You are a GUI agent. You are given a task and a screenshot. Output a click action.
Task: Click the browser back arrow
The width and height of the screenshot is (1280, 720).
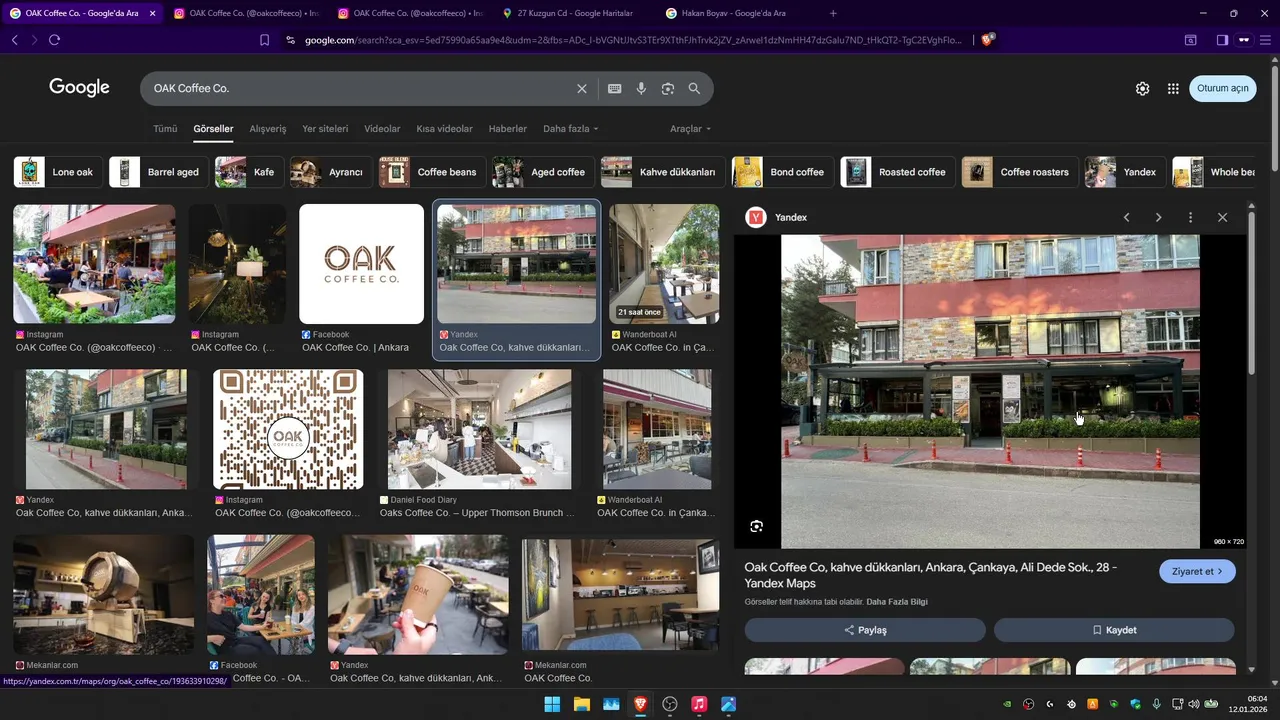point(14,40)
